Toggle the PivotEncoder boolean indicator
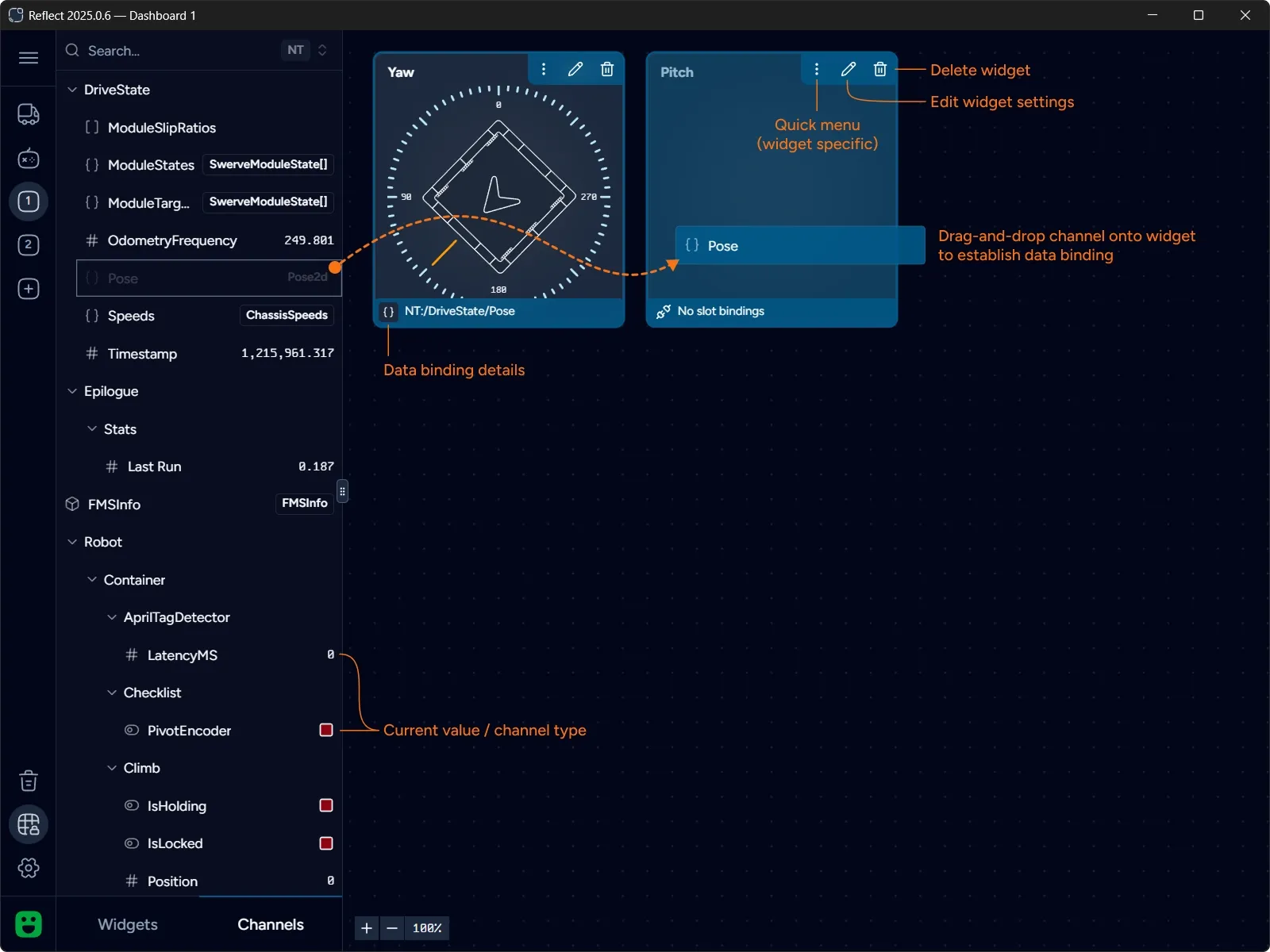Viewport: 1270px width, 952px height. tap(325, 730)
